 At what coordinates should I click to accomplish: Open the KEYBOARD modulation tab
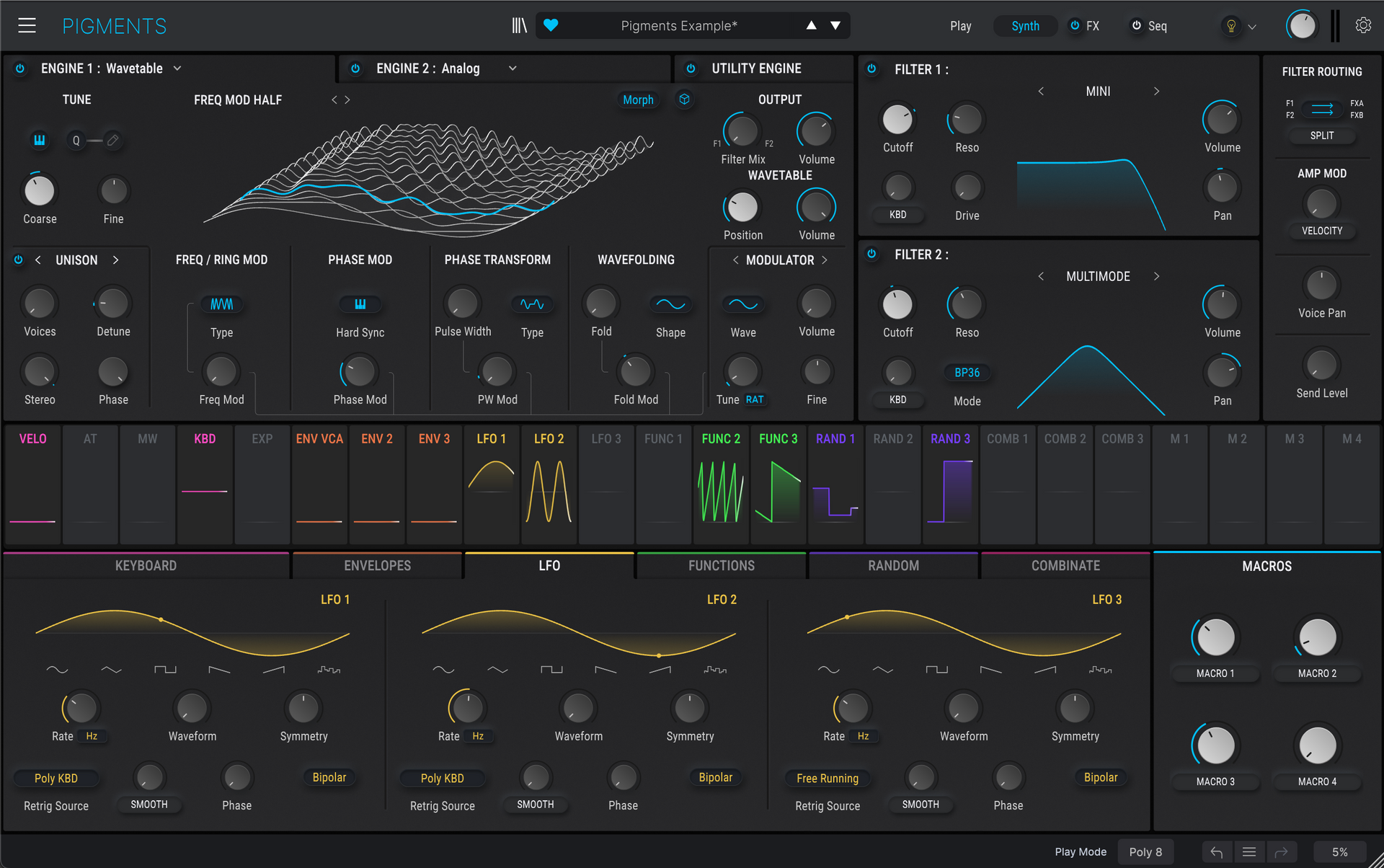click(x=146, y=566)
